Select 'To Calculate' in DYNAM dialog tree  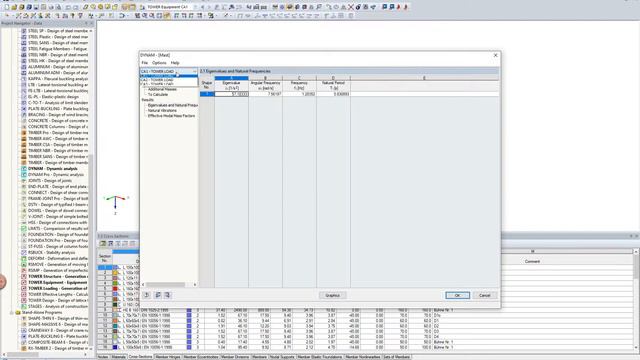(x=158, y=94)
